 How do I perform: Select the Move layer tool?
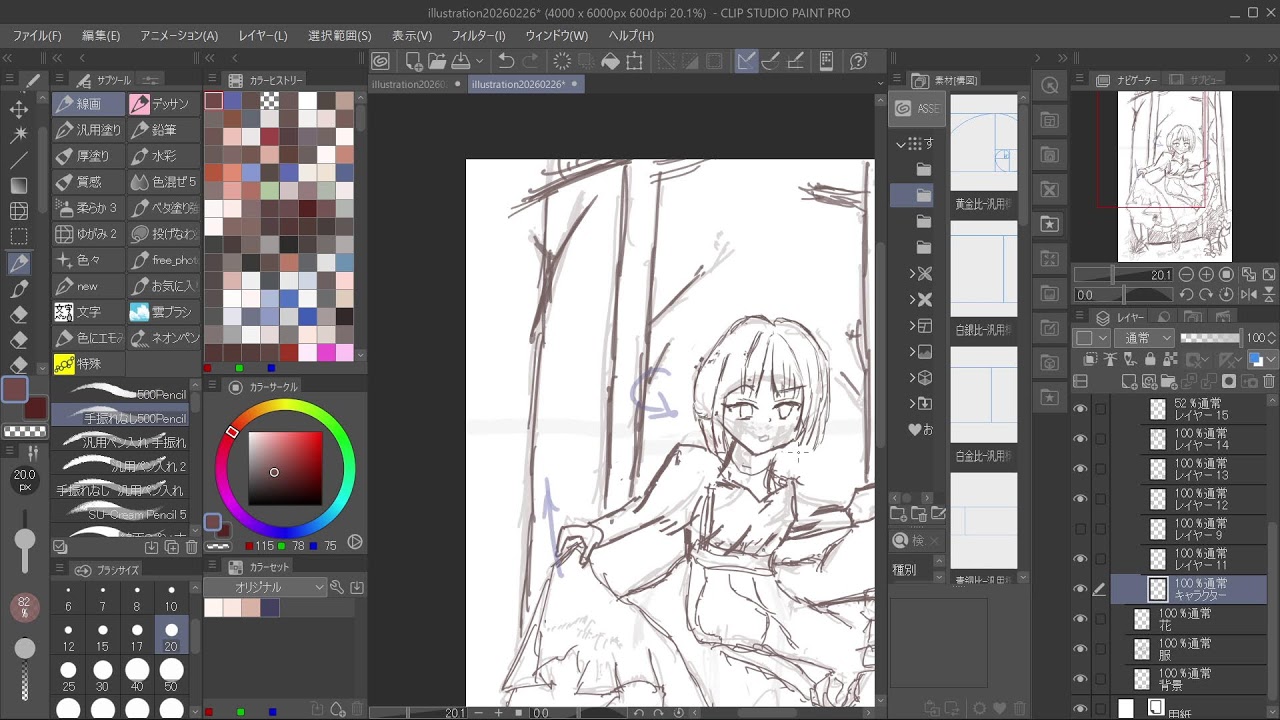[18, 108]
